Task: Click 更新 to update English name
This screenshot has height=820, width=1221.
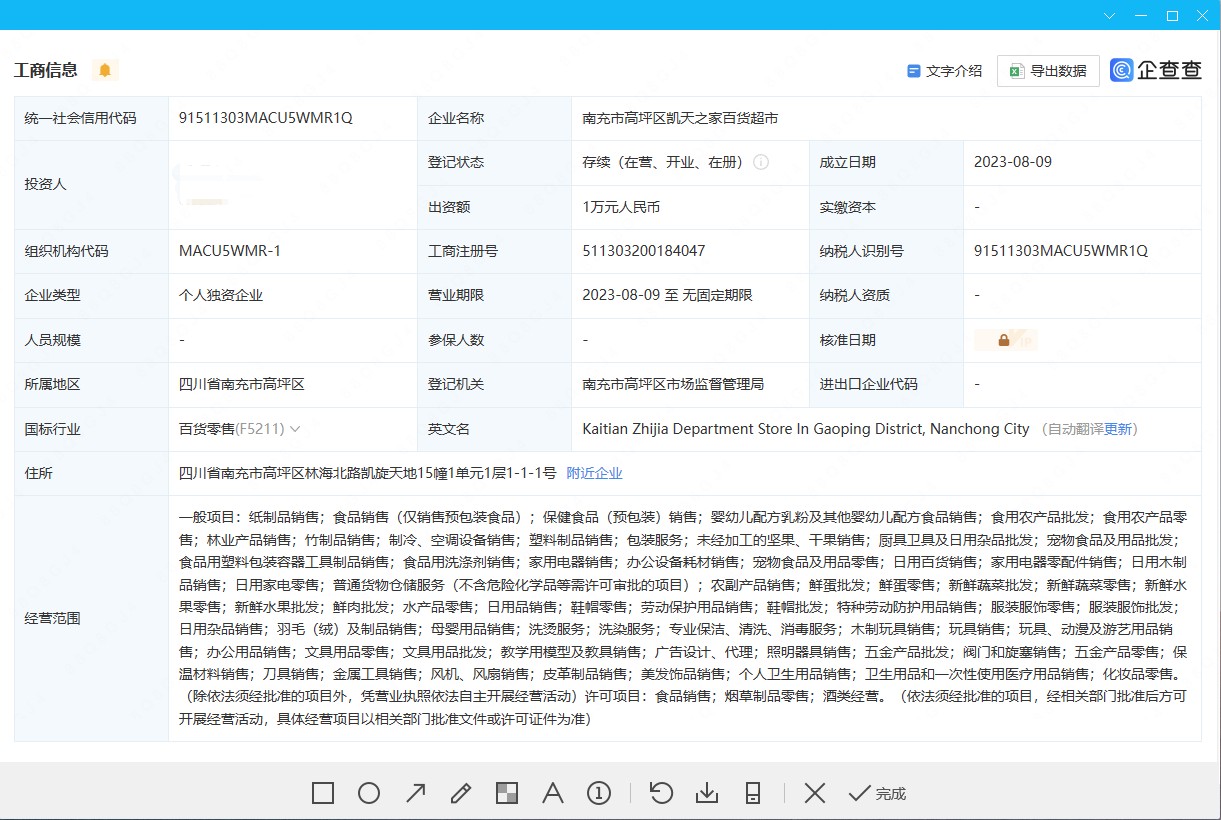Action: (1118, 429)
